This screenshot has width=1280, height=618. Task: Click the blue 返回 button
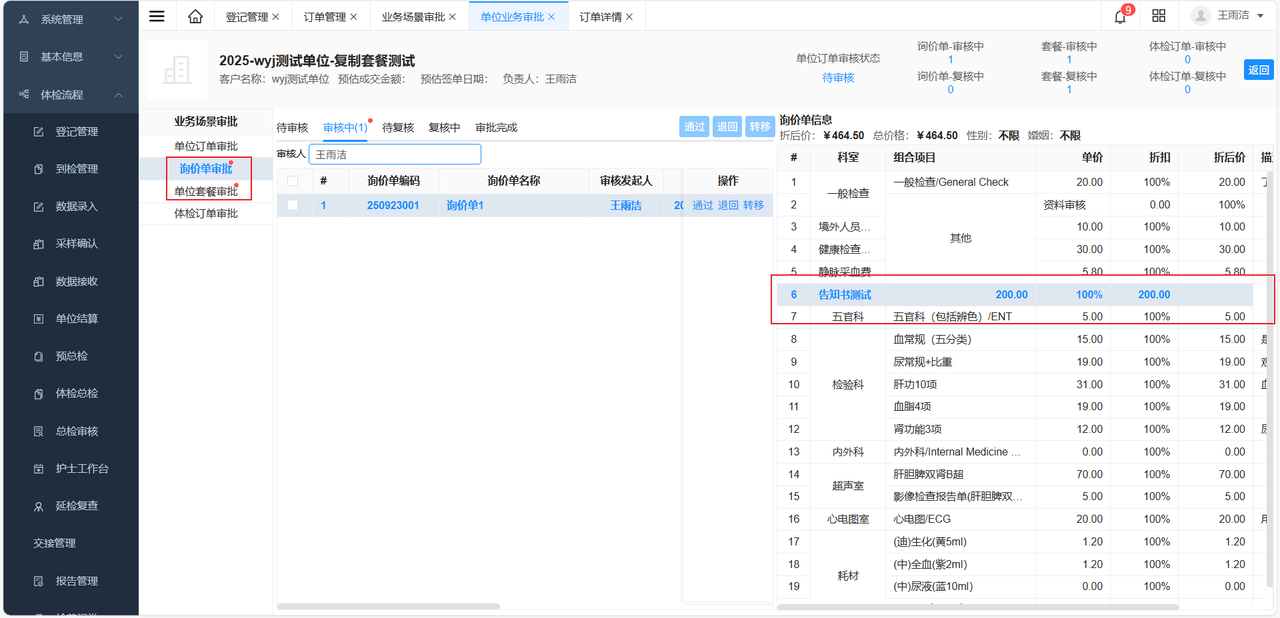pos(1258,70)
